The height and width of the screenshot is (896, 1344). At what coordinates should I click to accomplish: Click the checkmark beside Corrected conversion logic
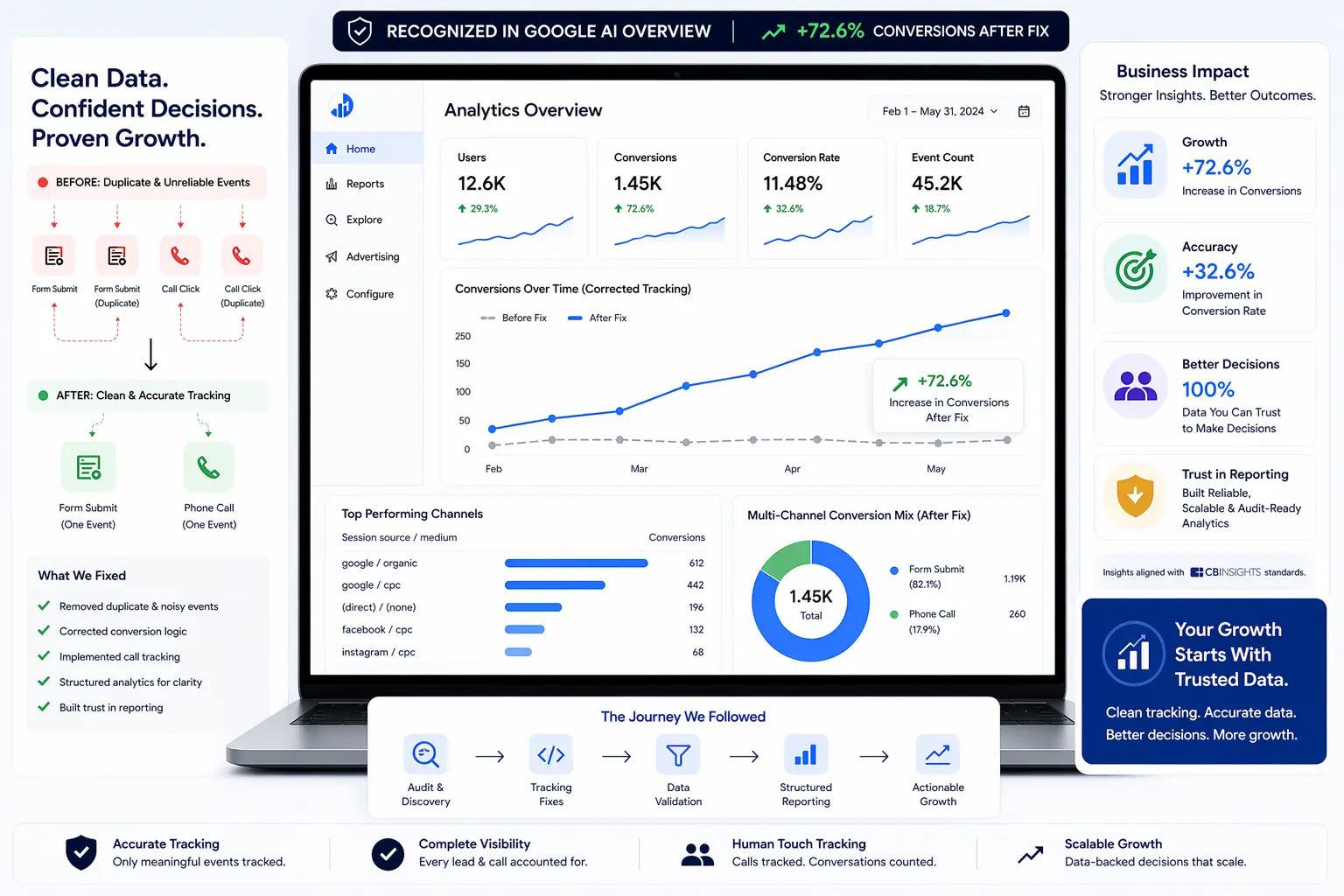click(44, 631)
